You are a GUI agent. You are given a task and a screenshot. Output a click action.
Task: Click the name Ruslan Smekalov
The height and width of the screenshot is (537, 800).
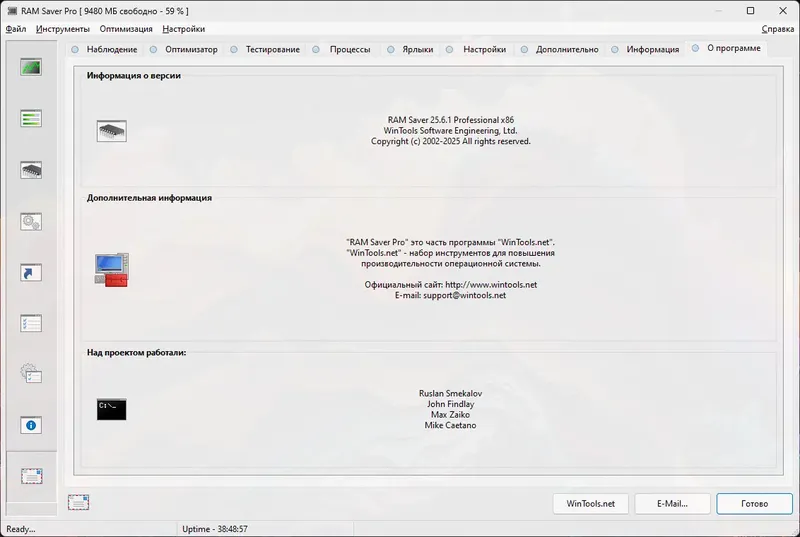coord(450,393)
